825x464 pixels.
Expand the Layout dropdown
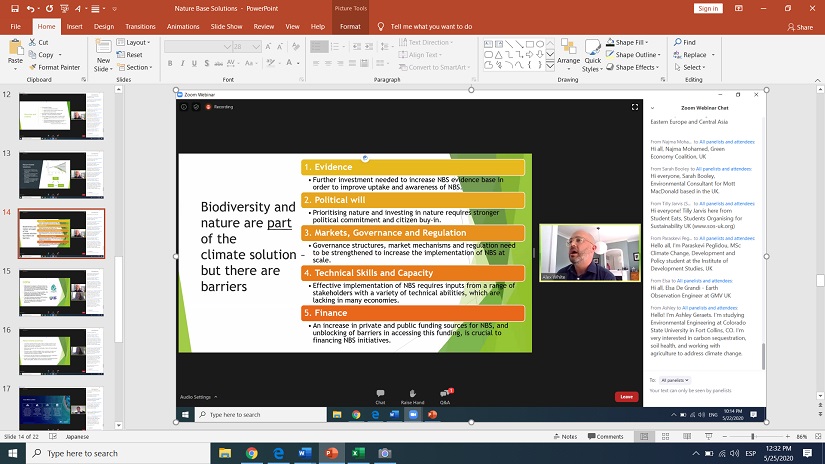tap(137, 42)
